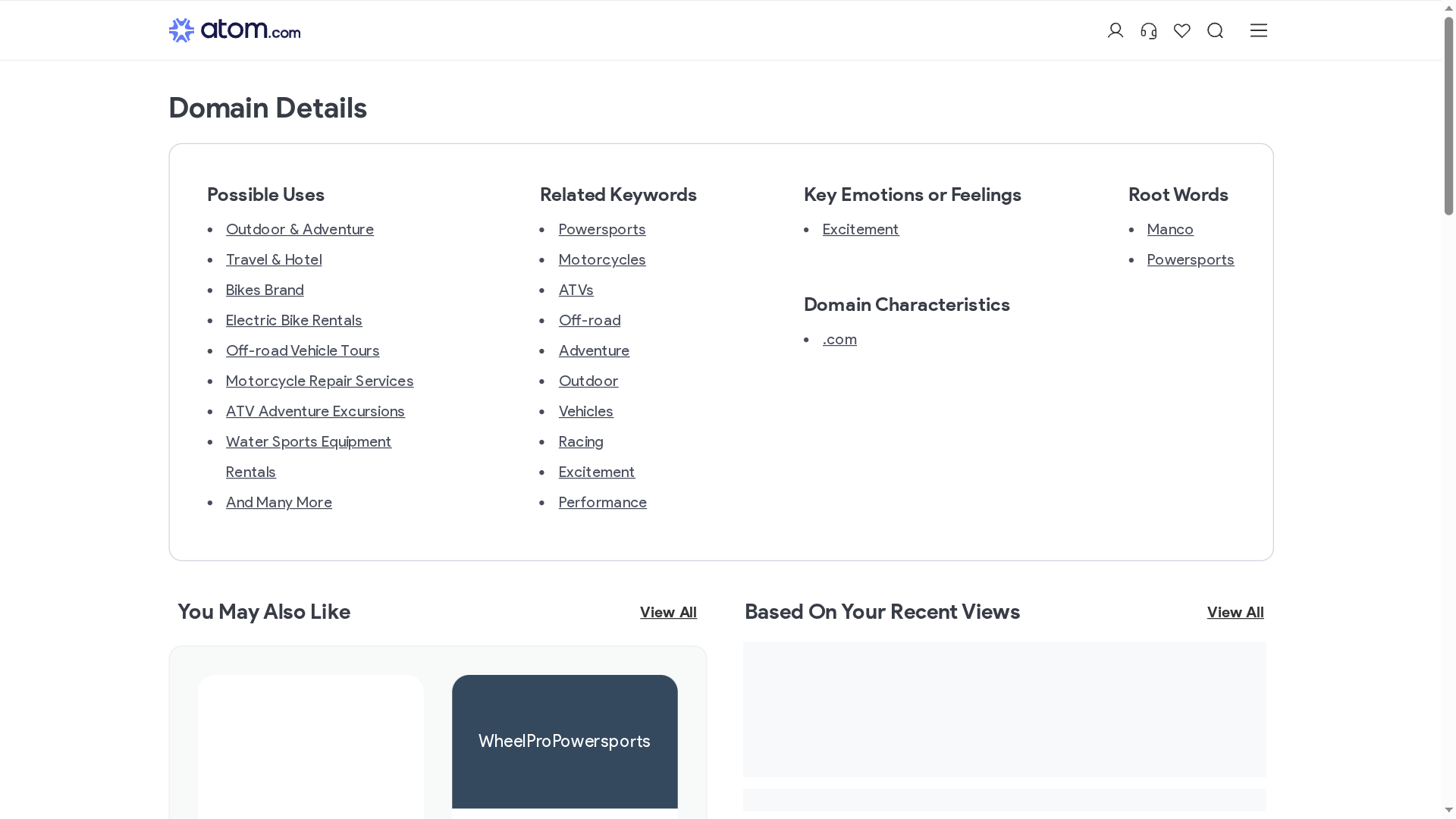Screen dimensions: 1456x819
Task: Open Motorcycle Repair Services link
Action: pyautogui.click(x=320, y=381)
